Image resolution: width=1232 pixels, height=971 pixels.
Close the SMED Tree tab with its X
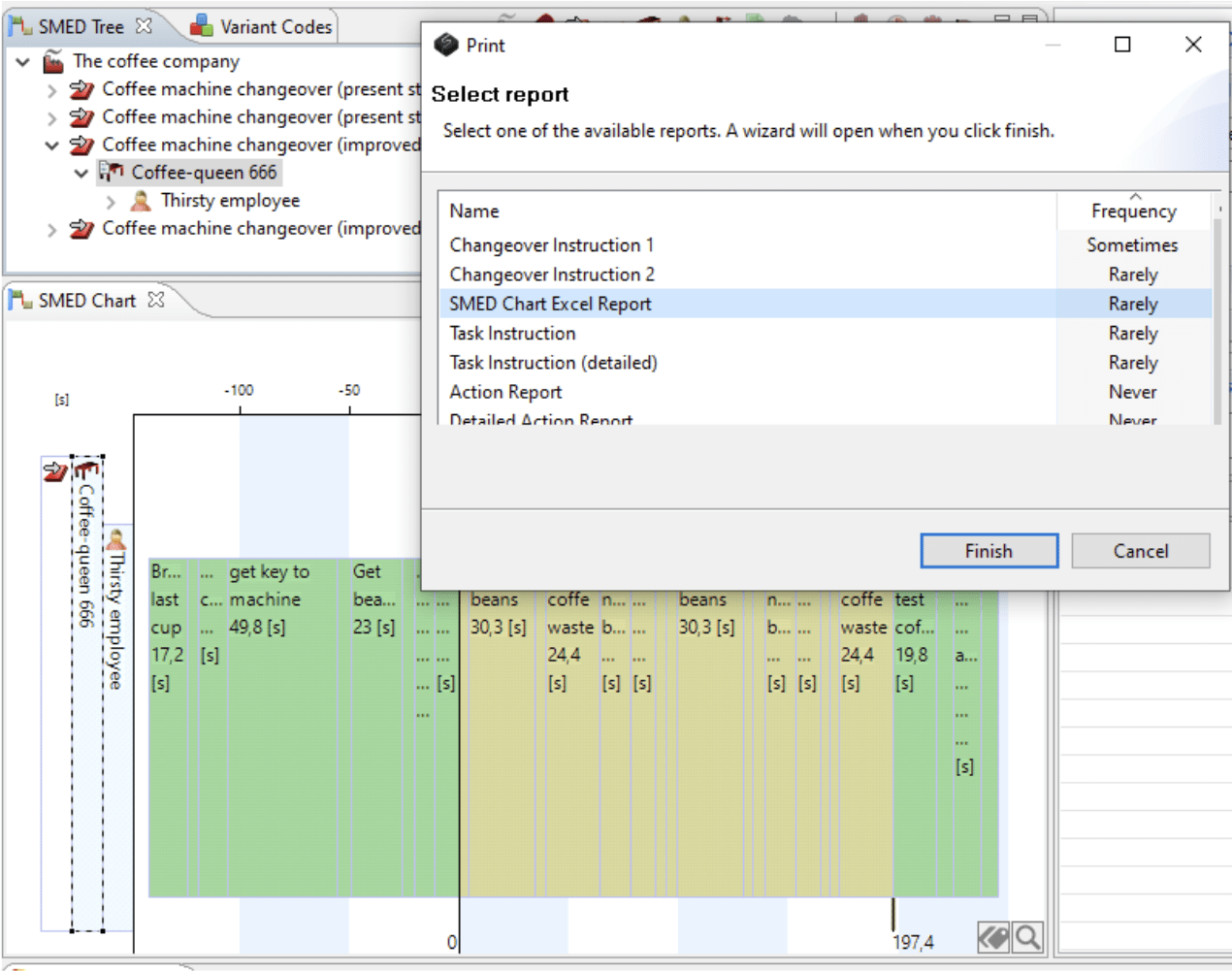click(x=144, y=26)
